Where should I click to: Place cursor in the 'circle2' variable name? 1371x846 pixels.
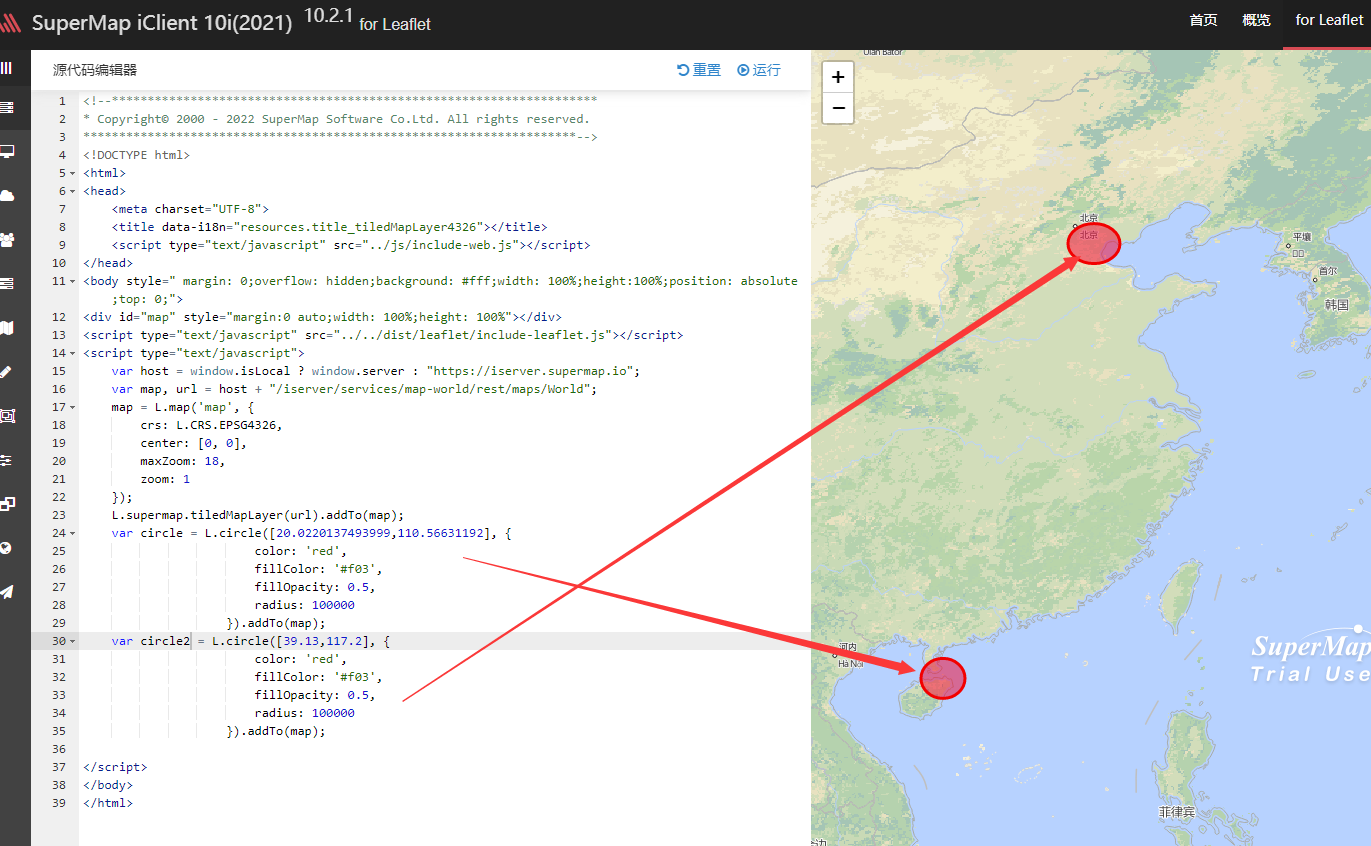pos(165,641)
